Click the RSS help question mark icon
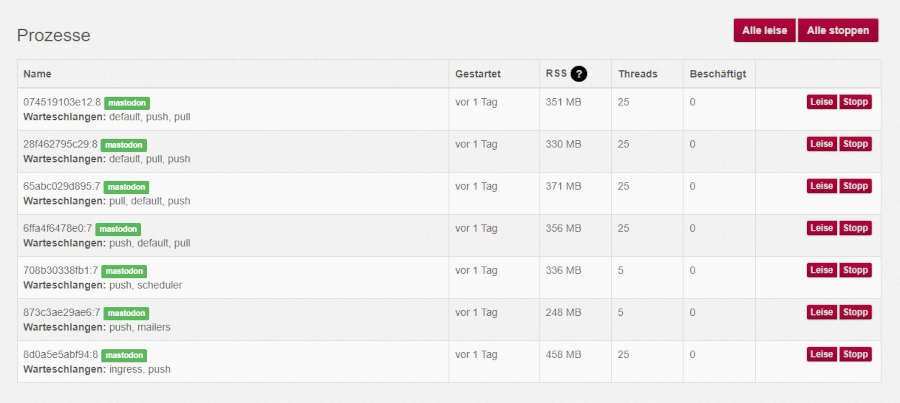 point(579,73)
